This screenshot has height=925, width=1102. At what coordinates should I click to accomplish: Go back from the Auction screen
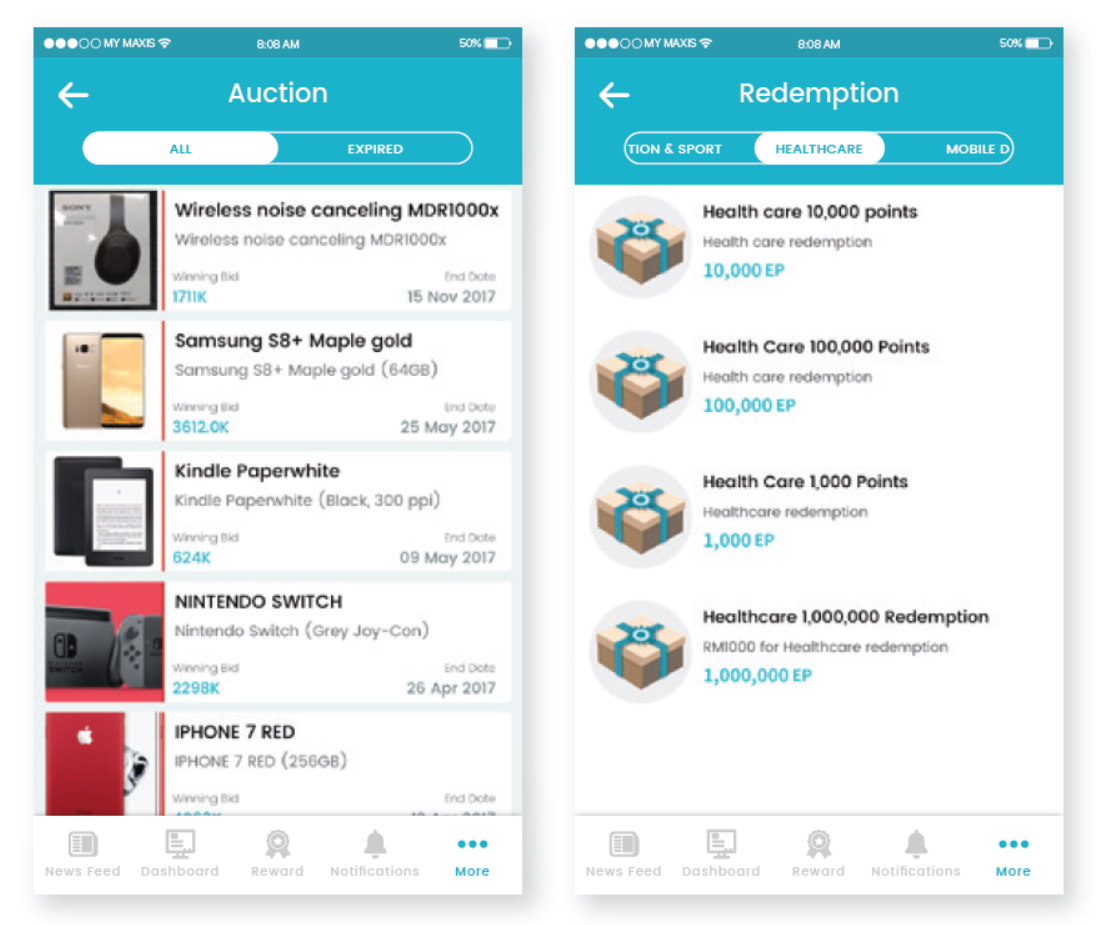tap(73, 95)
